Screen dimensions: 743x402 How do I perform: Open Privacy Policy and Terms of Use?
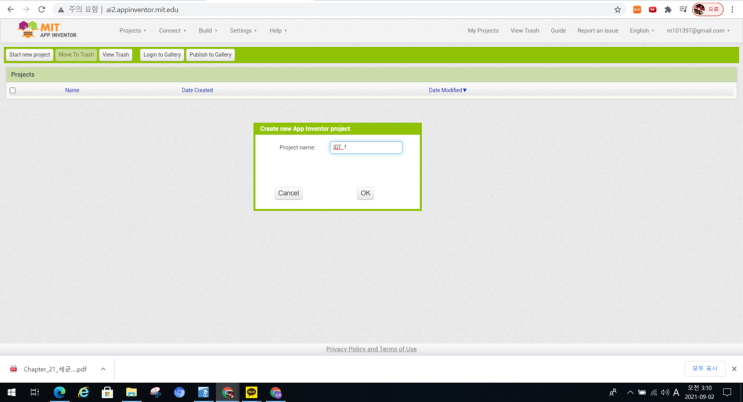tap(372, 349)
